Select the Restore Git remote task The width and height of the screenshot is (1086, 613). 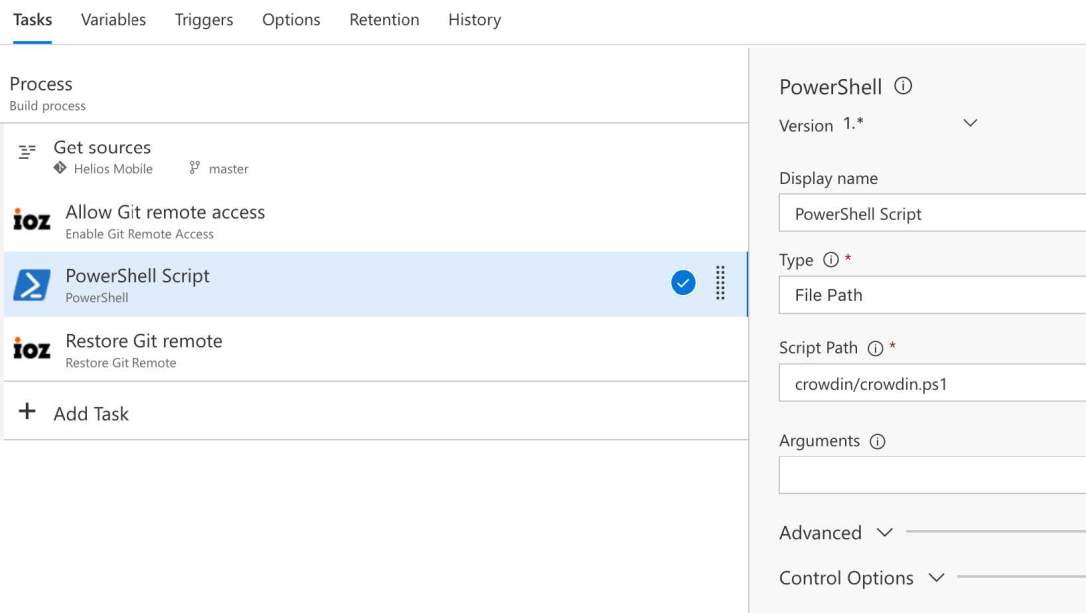375,349
